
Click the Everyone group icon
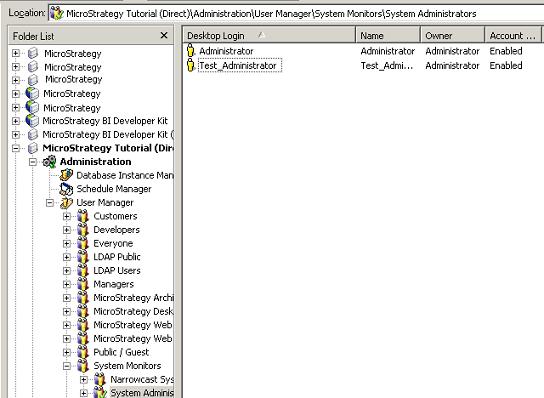[x=83, y=243]
